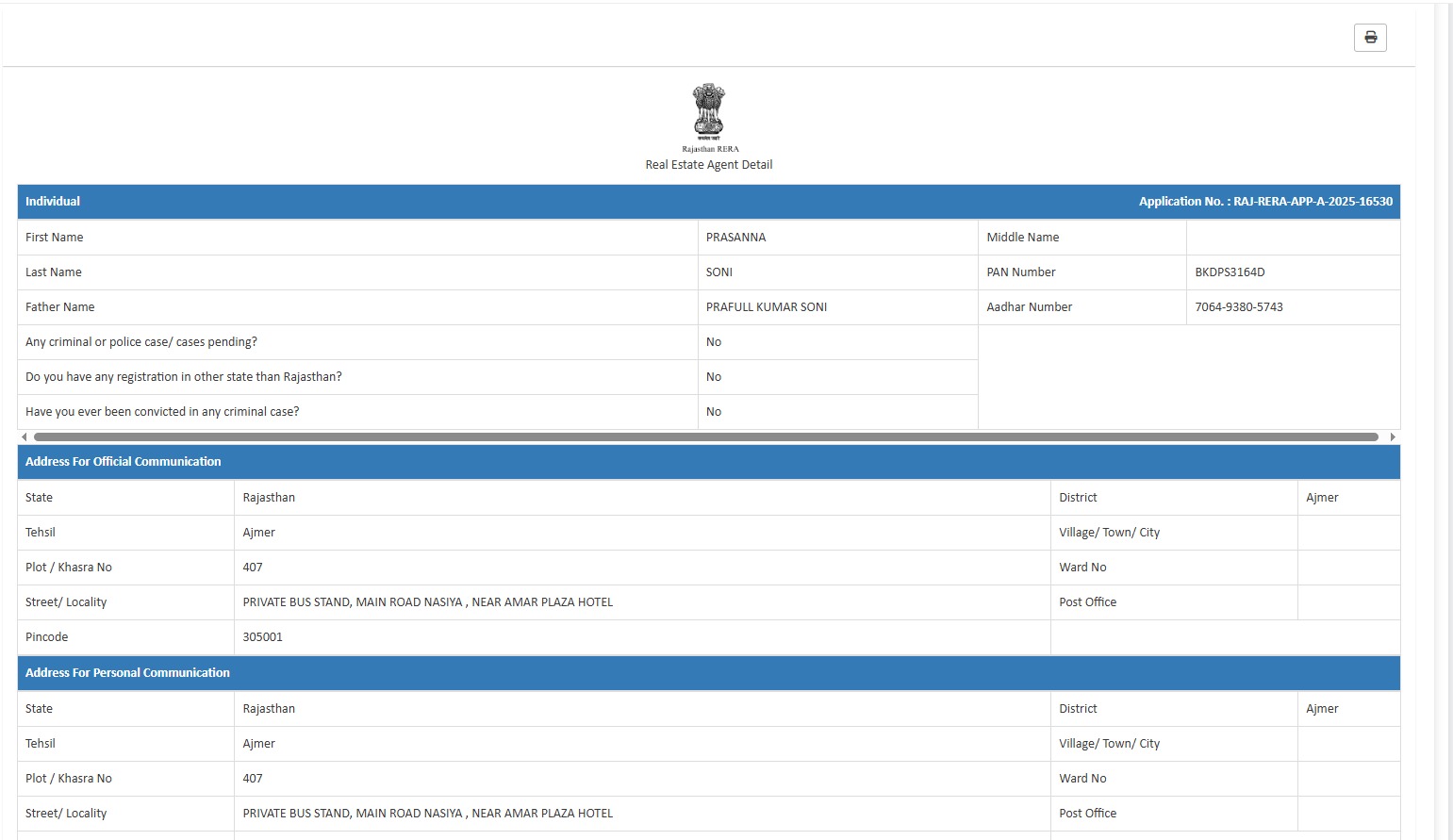Click the Rajasthan RERA emblem logo

(709, 112)
